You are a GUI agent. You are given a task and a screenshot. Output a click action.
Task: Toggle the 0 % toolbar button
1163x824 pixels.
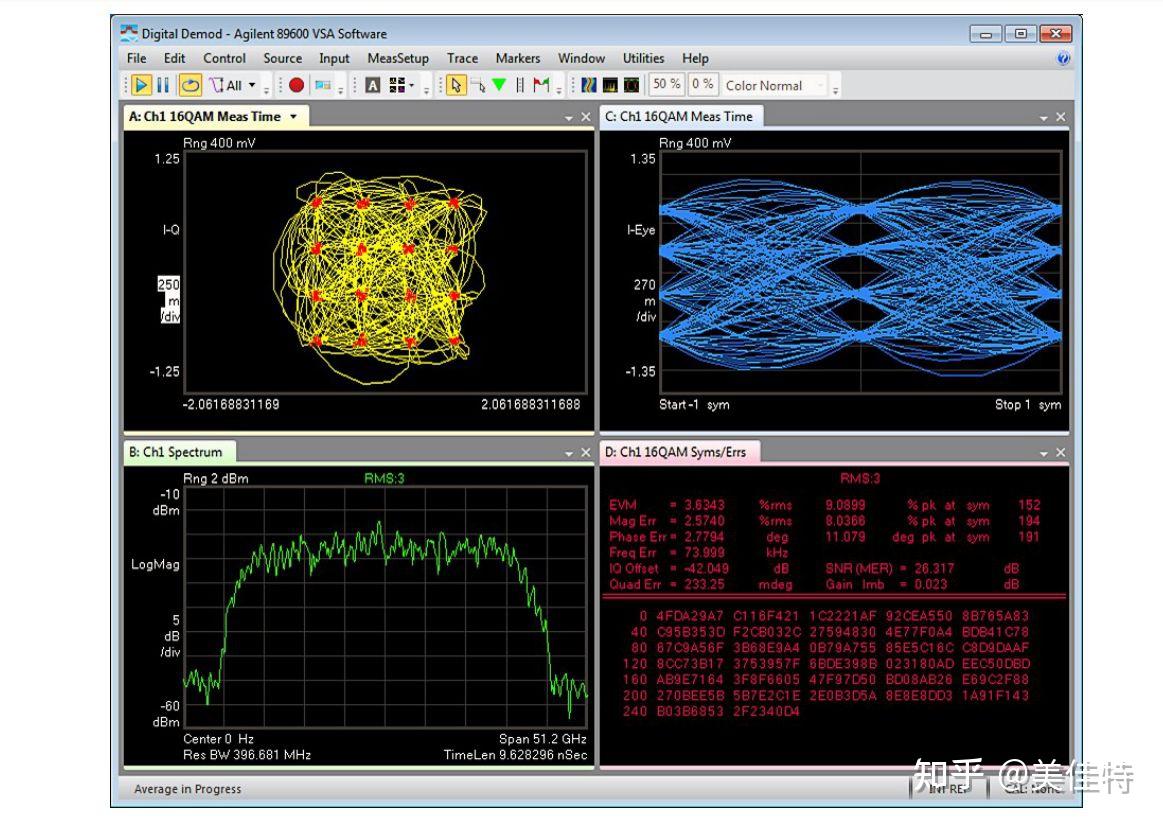(703, 85)
